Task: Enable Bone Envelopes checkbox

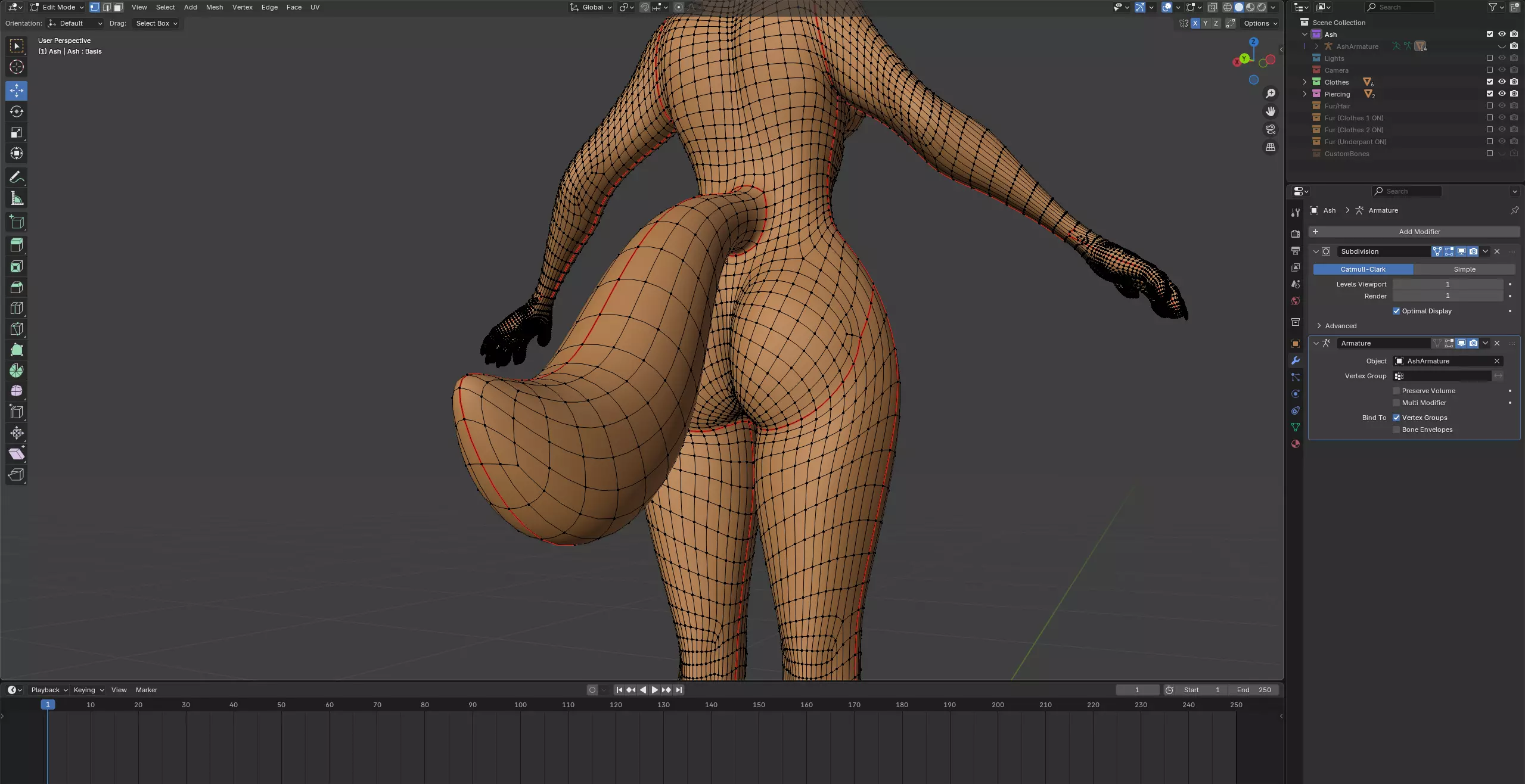Action: coord(1396,430)
